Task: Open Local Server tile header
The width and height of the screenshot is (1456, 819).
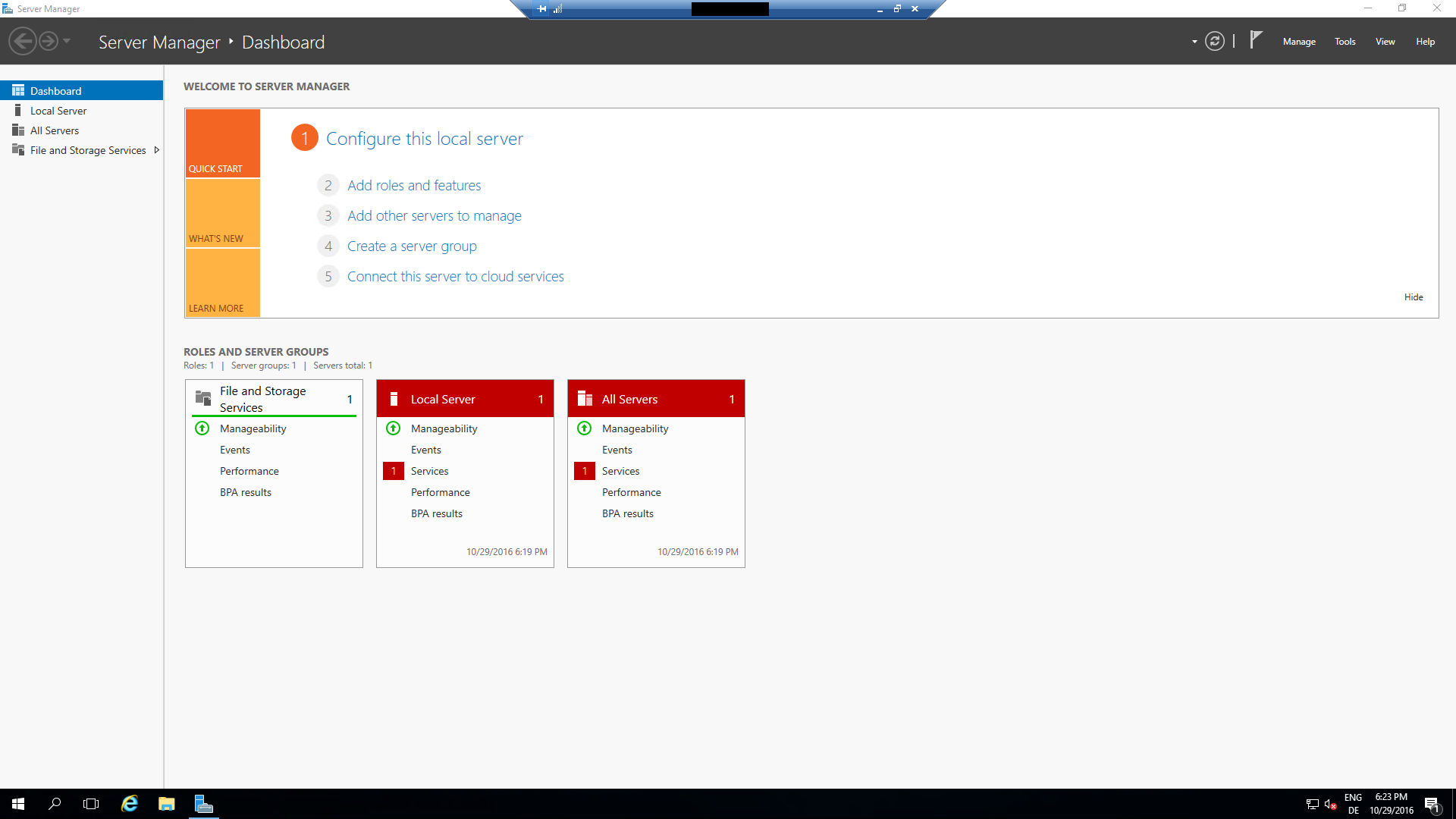Action: coord(465,399)
